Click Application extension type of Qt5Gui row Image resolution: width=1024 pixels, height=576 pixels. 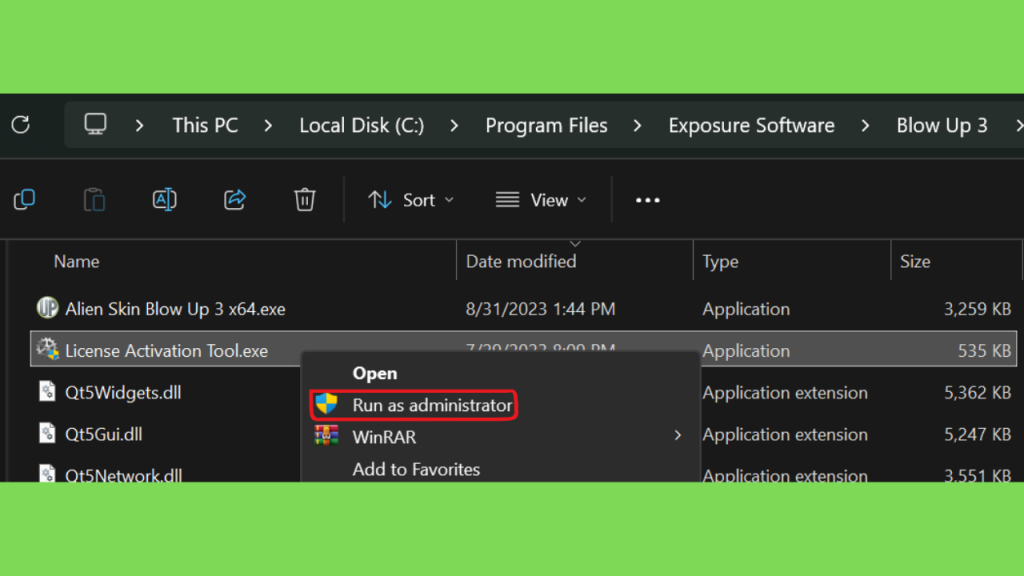[x=785, y=434]
